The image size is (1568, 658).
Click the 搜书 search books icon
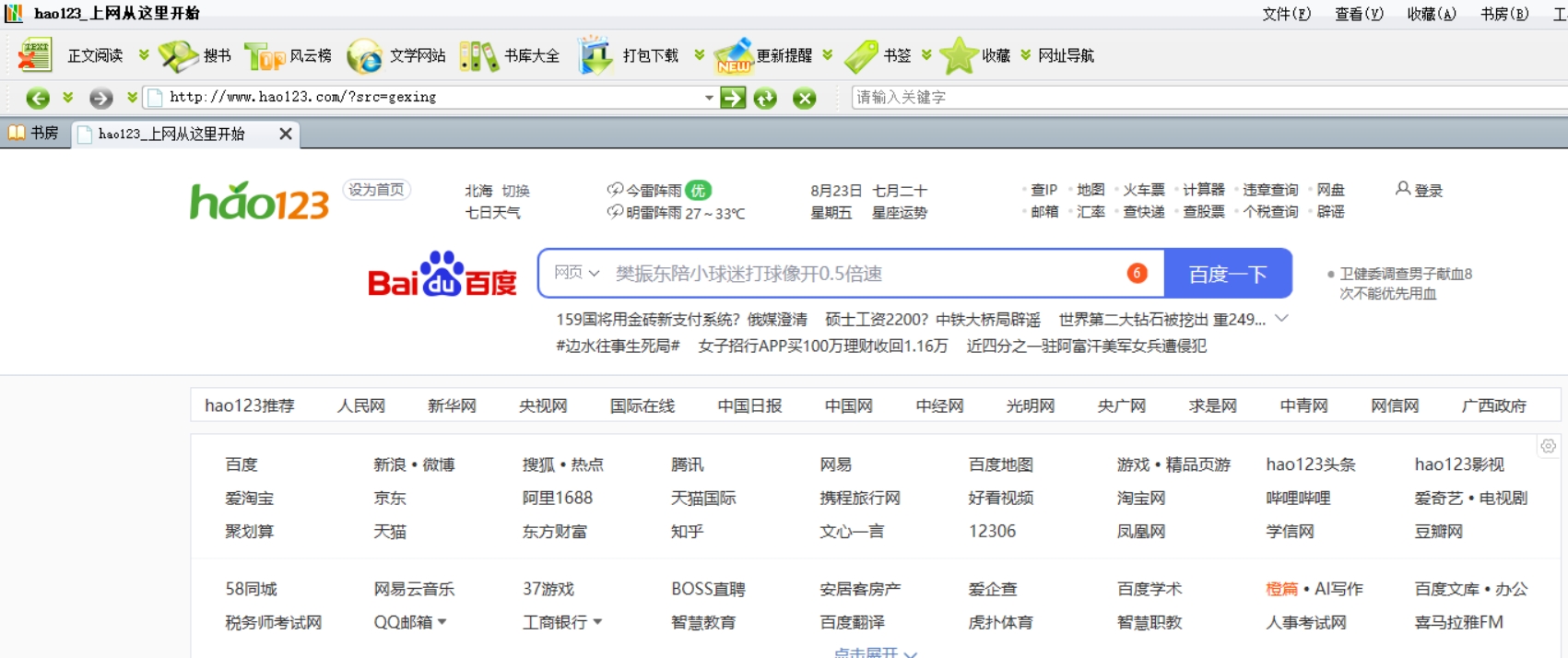pos(178,55)
